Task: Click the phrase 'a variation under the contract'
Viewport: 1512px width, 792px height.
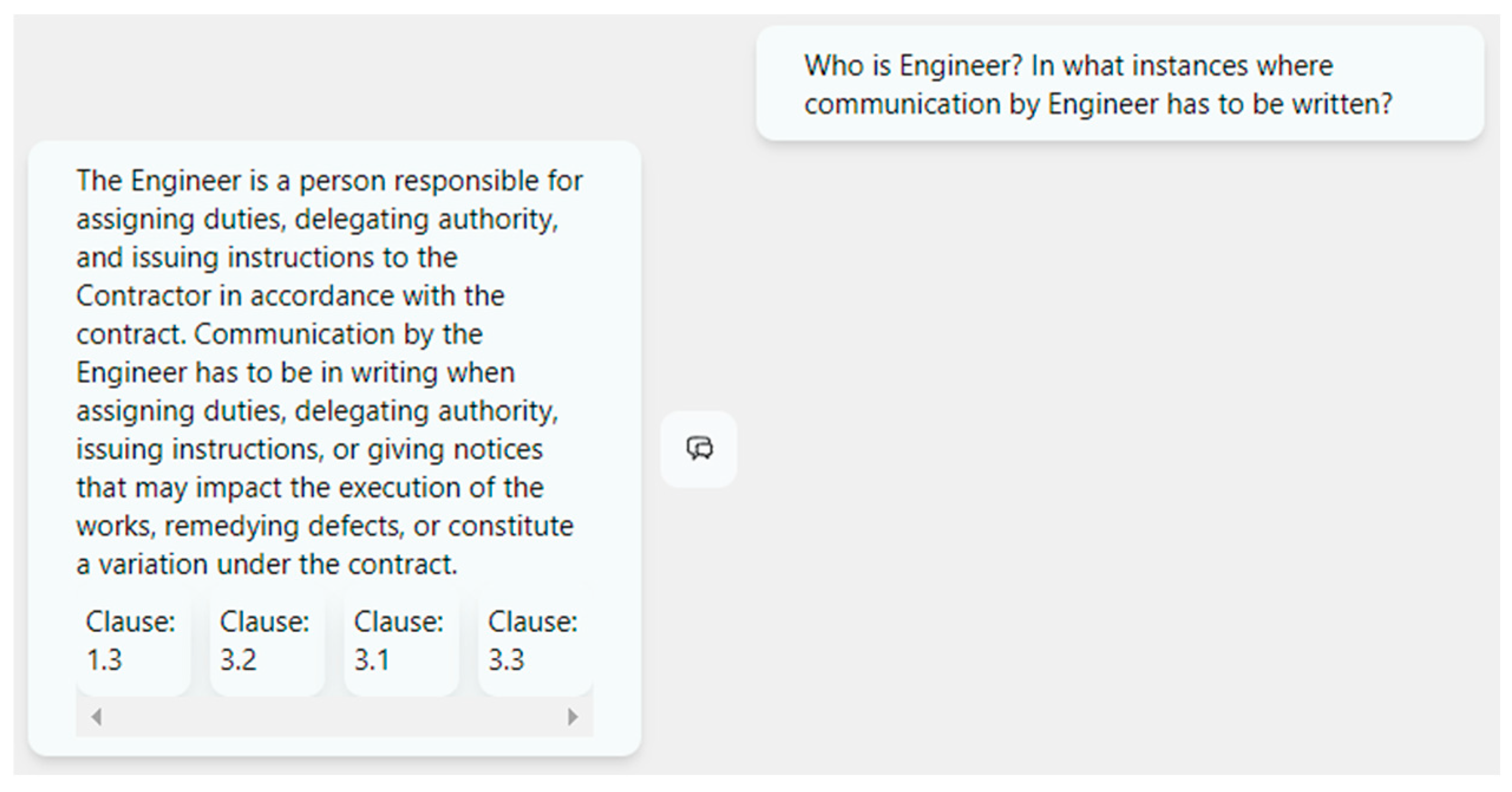Action: coord(267,565)
